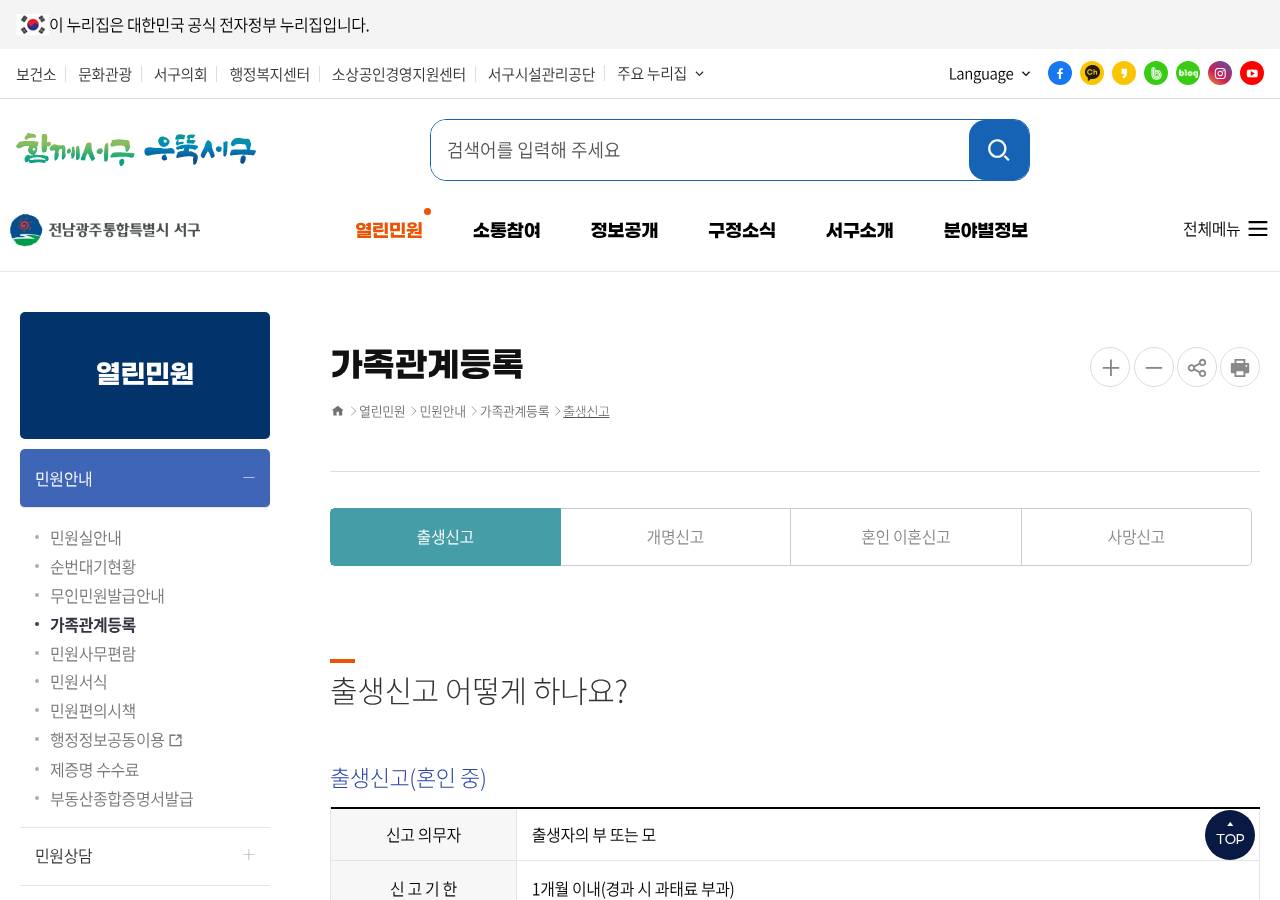
Task: Open 제증명 수수료 in the sidebar
Action: [x=95, y=769]
